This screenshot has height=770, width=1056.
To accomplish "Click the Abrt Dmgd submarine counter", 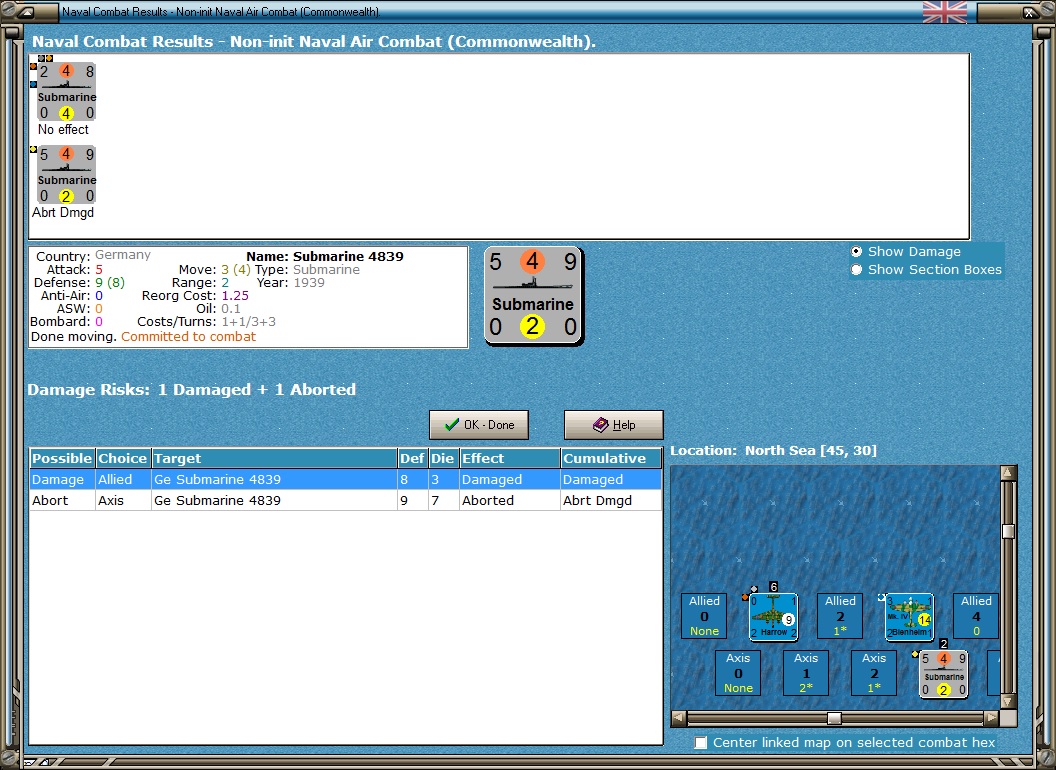I will (x=67, y=175).
